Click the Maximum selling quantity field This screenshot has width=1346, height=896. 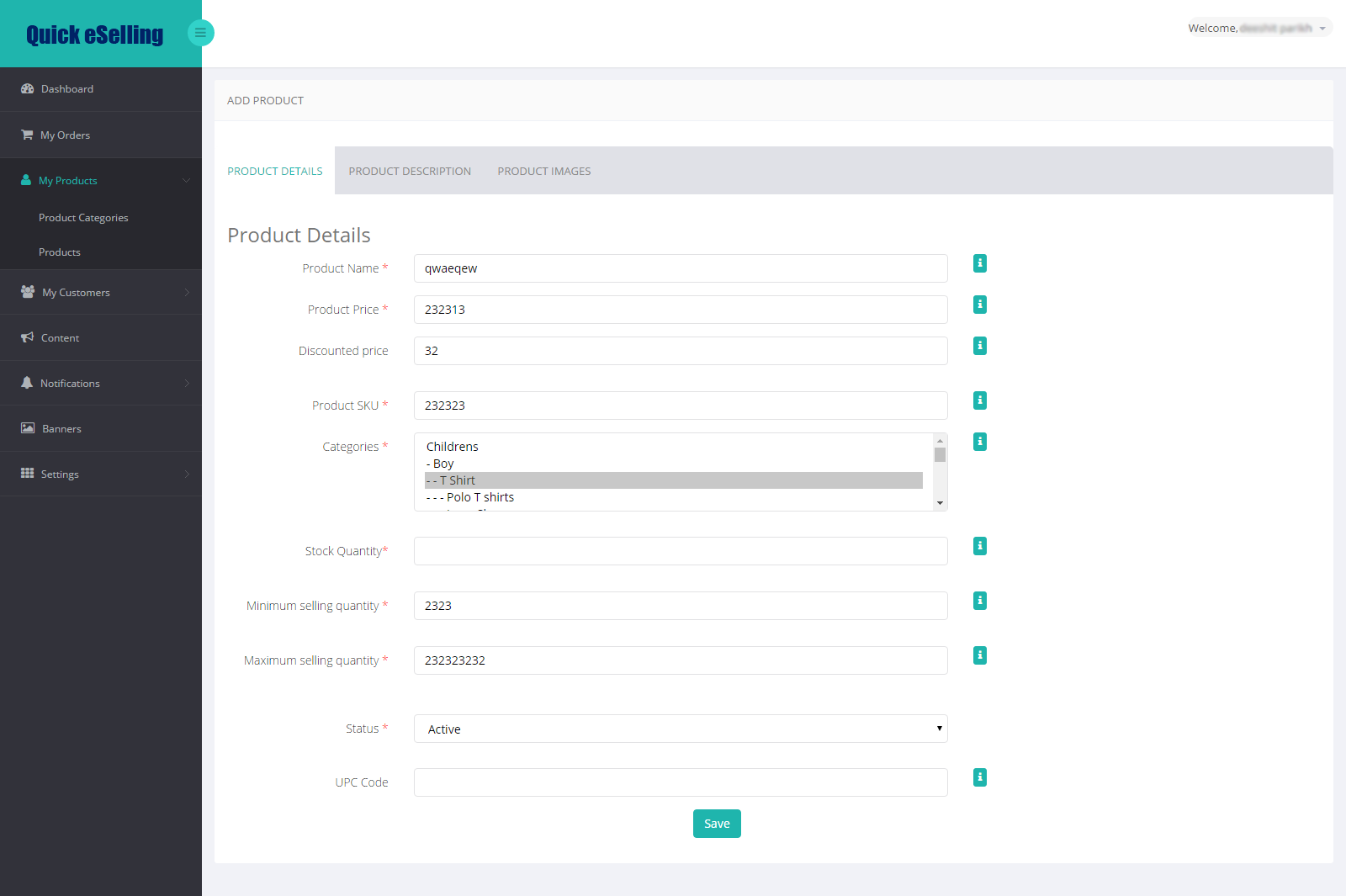681,660
